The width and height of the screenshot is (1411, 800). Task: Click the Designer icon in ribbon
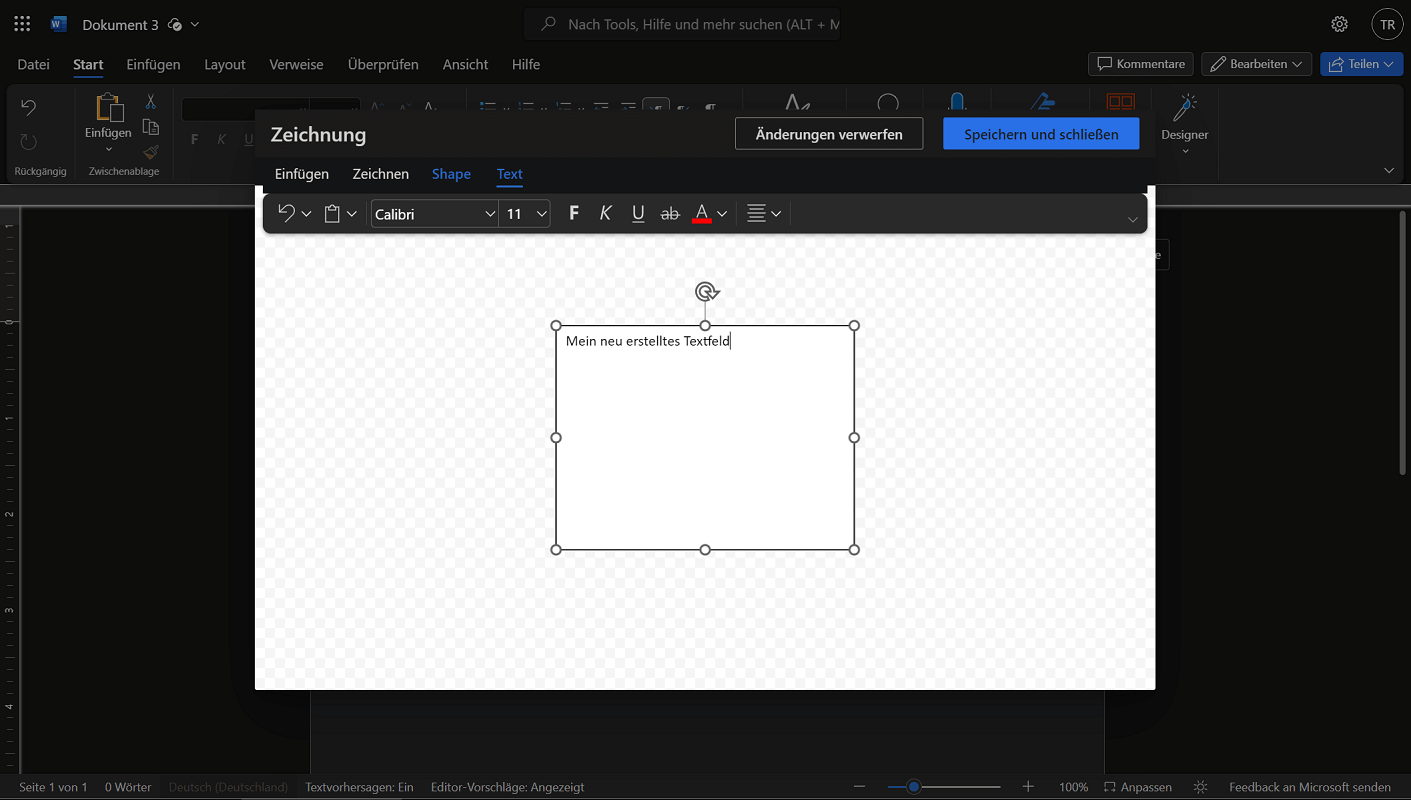(1185, 107)
